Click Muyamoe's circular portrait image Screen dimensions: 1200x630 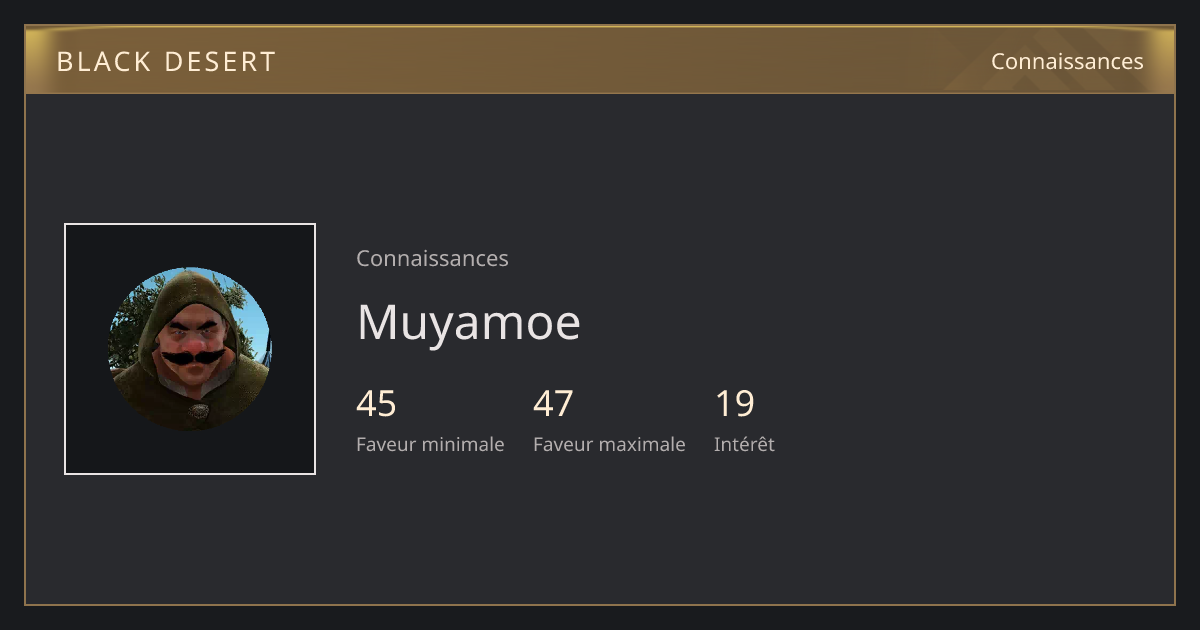point(189,349)
